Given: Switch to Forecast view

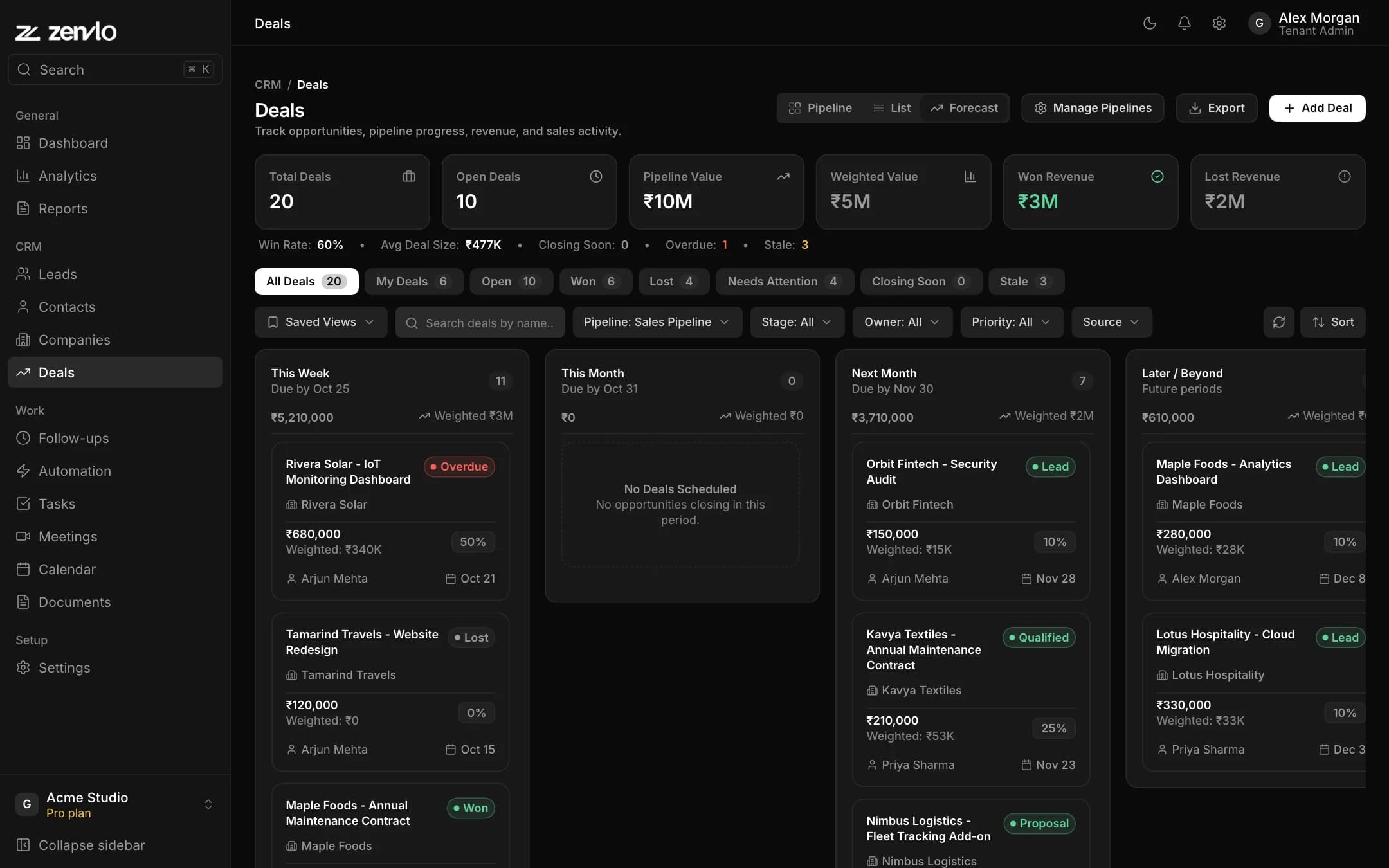Looking at the screenshot, I should pos(964,108).
